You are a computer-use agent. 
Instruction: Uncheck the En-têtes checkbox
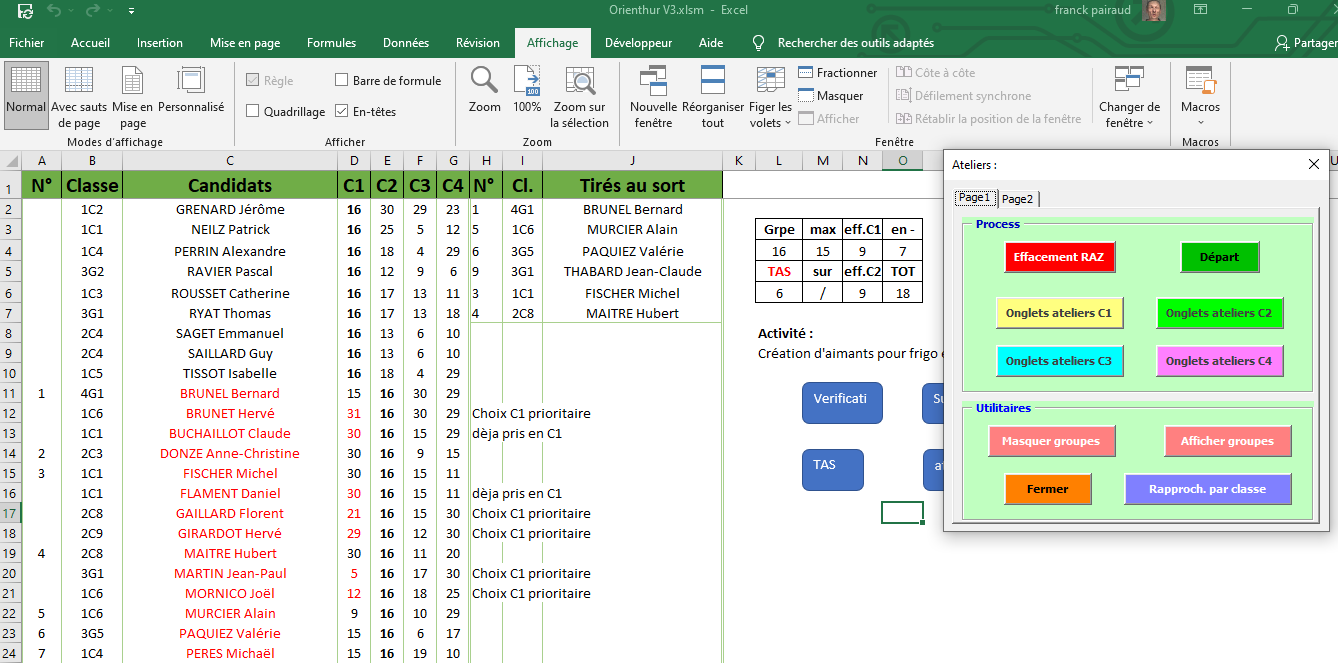click(x=342, y=112)
